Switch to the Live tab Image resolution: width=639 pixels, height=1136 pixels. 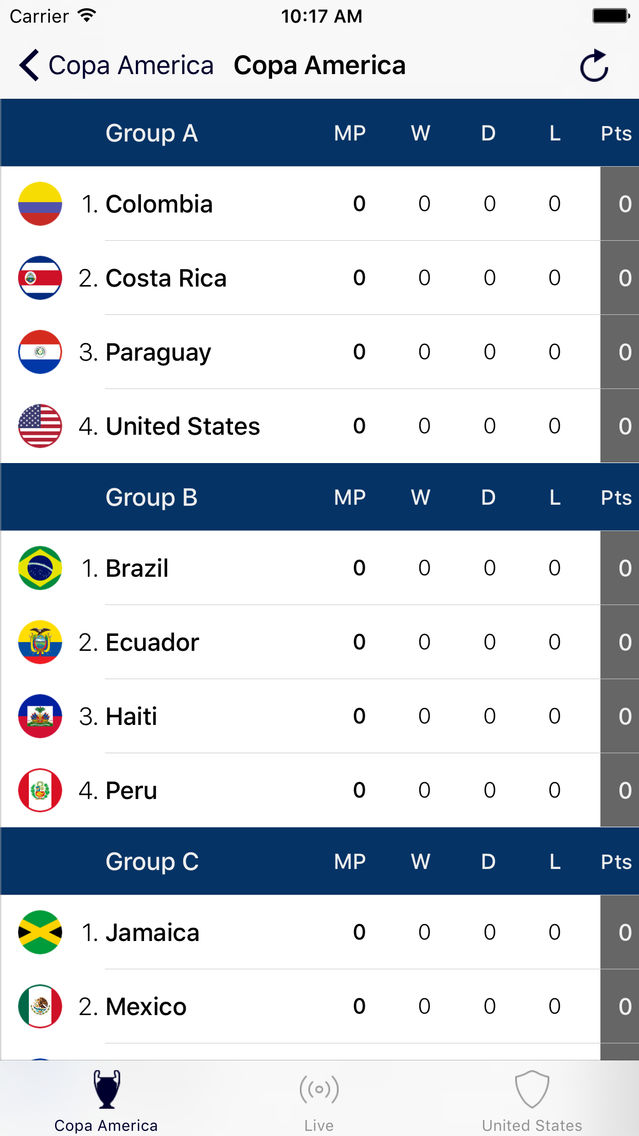coord(319,1099)
